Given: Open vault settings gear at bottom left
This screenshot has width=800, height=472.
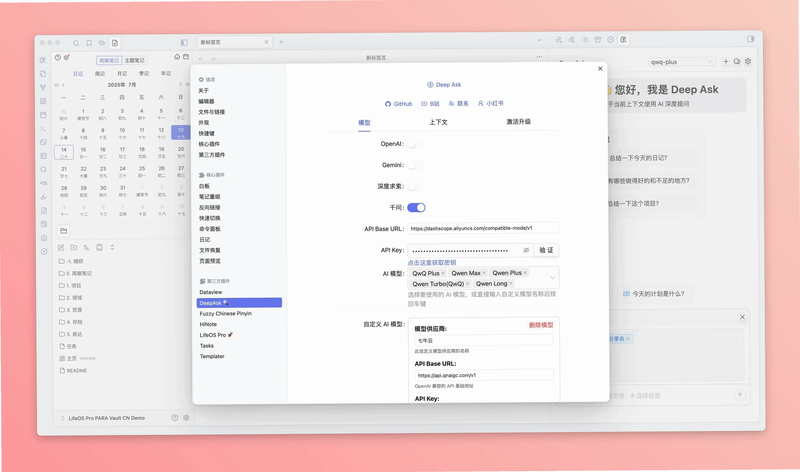Looking at the screenshot, I should (186, 417).
